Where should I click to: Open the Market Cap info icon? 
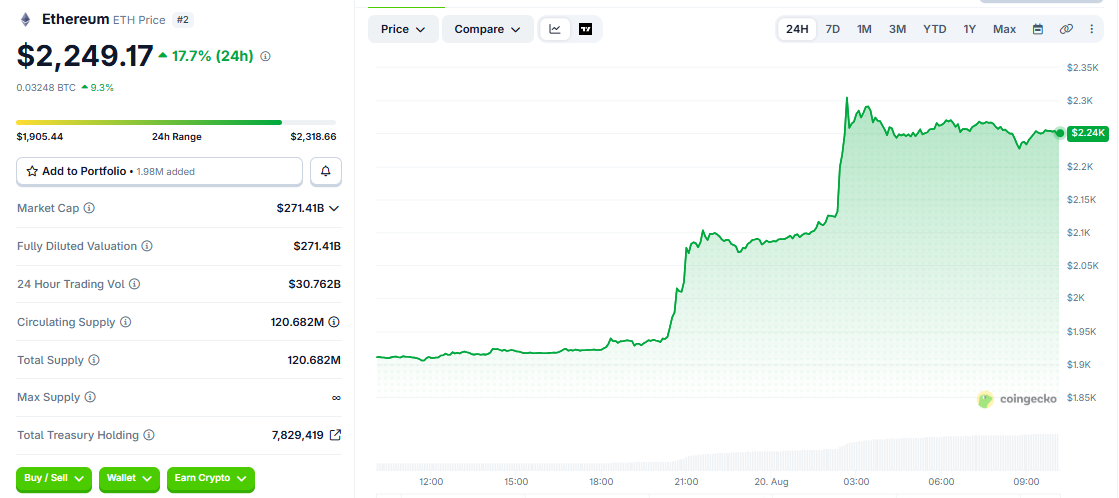89,208
